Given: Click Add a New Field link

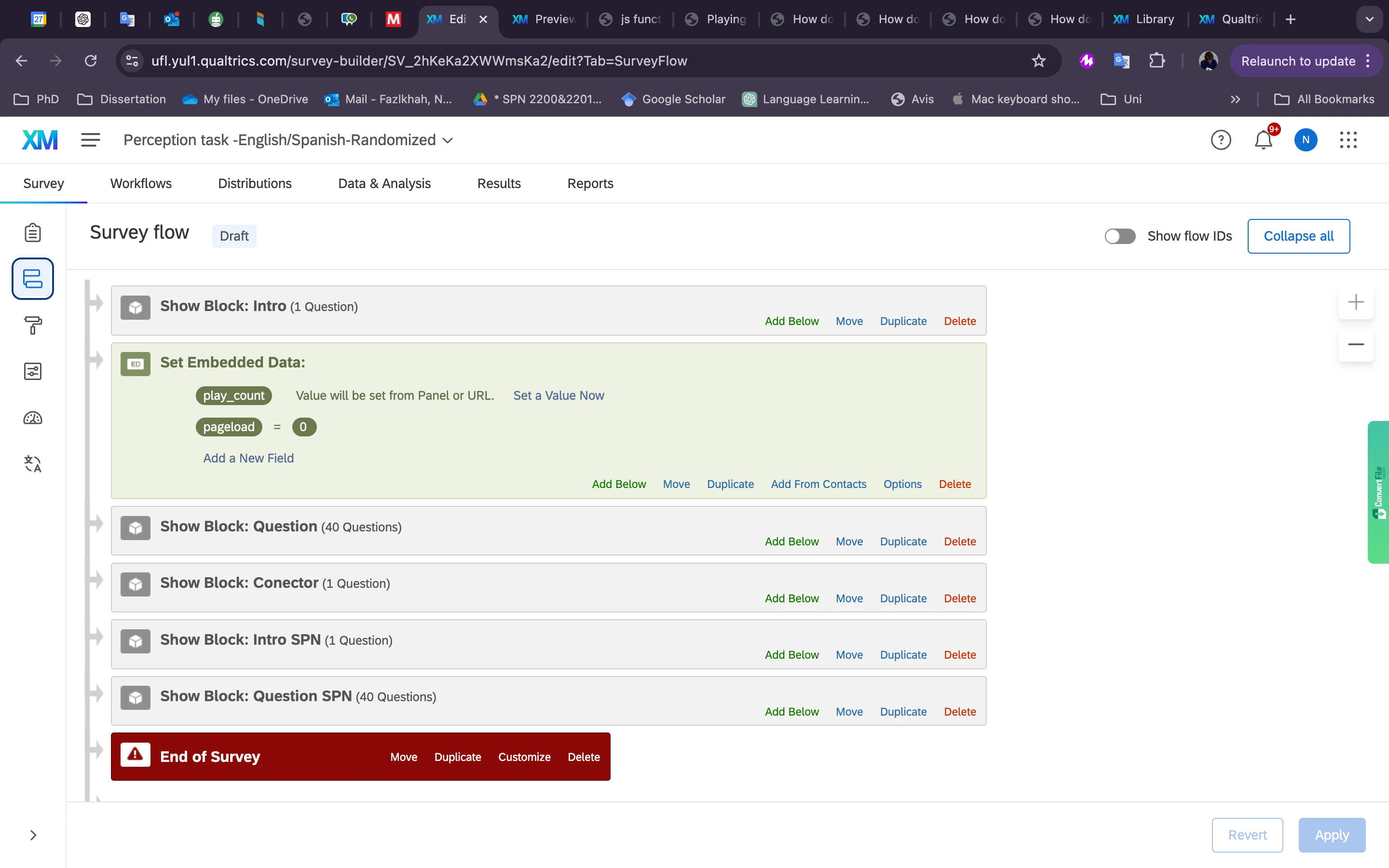Looking at the screenshot, I should point(248,458).
